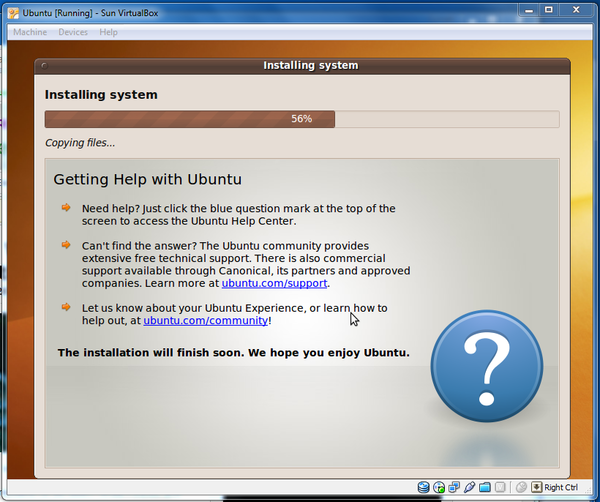Click 'The installation will finish soon' message

233,352
